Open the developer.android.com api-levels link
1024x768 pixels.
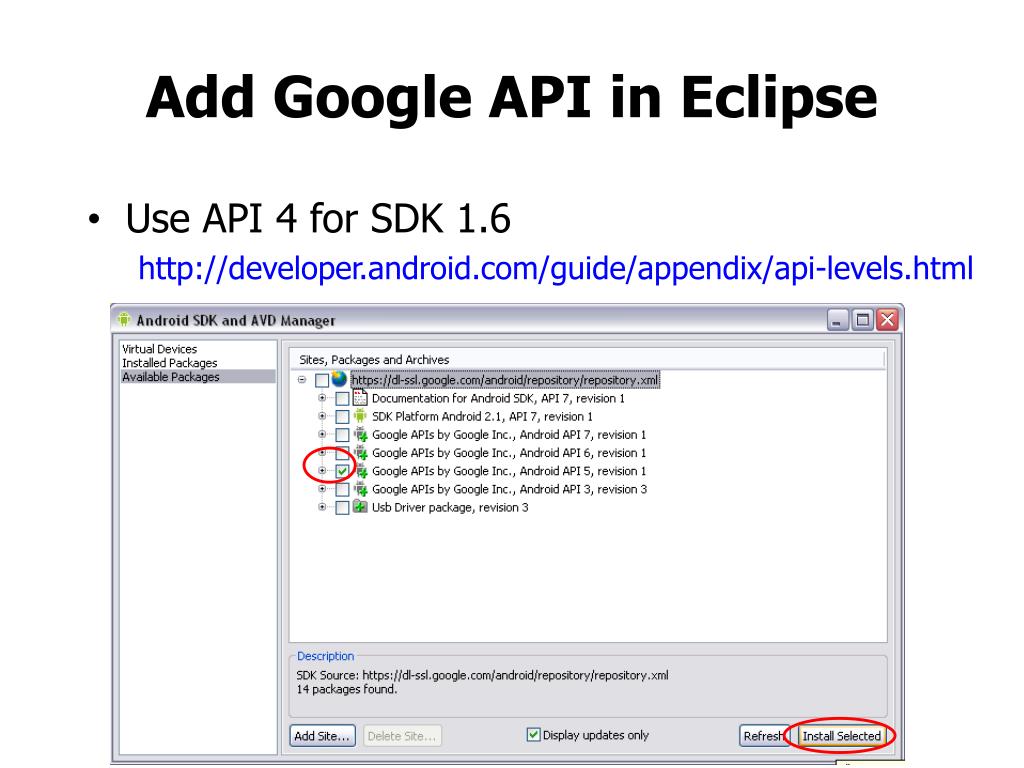click(x=555, y=268)
